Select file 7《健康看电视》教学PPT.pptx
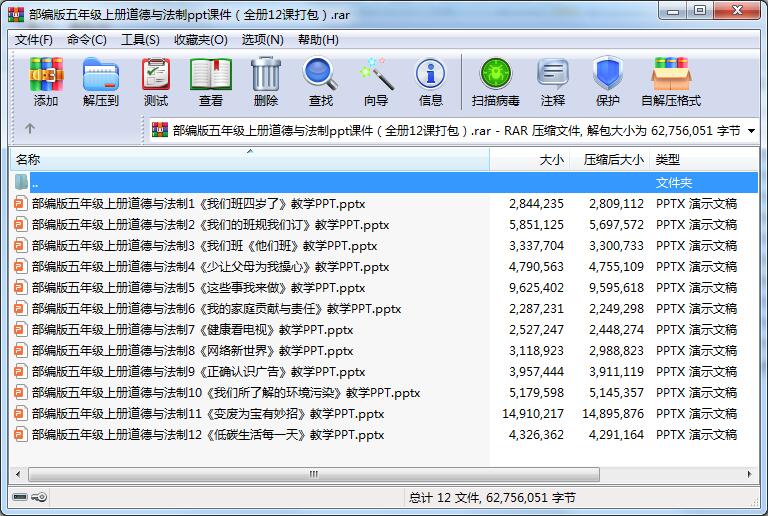This screenshot has width=768, height=516. 192,330
